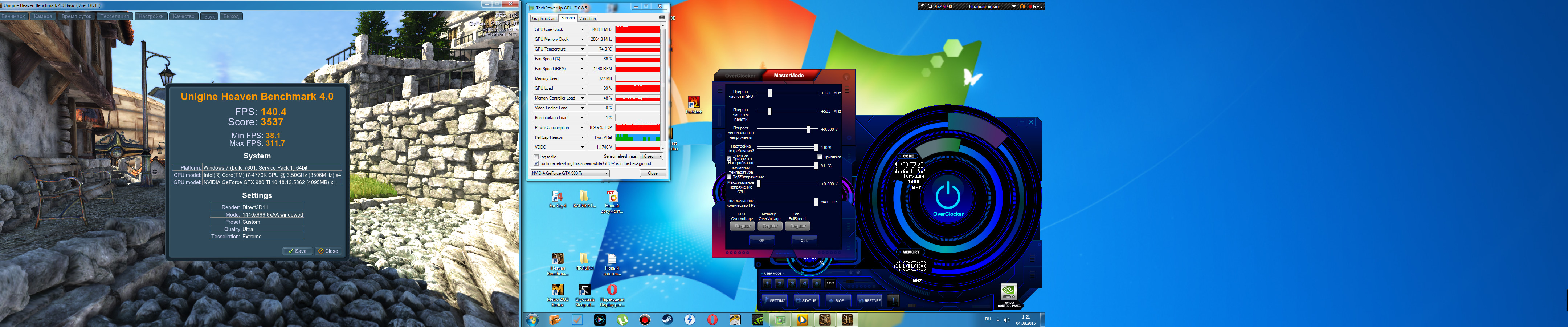The width and height of the screenshot is (1568, 327).
Task: Open the NVIDIA GeForce GTX 980 Ti device dropdown
Action: click(x=570, y=173)
